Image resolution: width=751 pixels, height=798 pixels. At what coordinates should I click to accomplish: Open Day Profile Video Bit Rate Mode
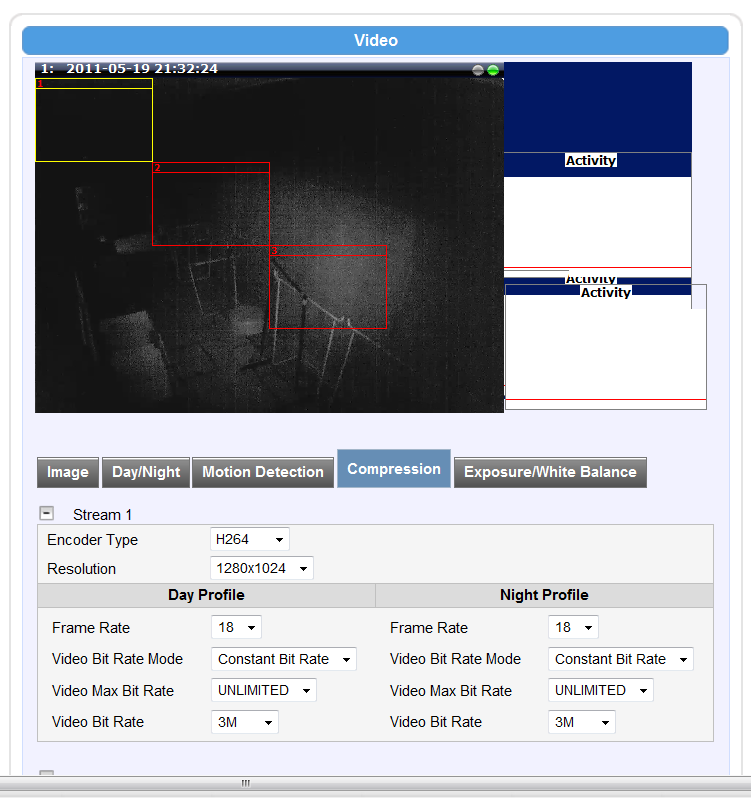coord(284,660)
